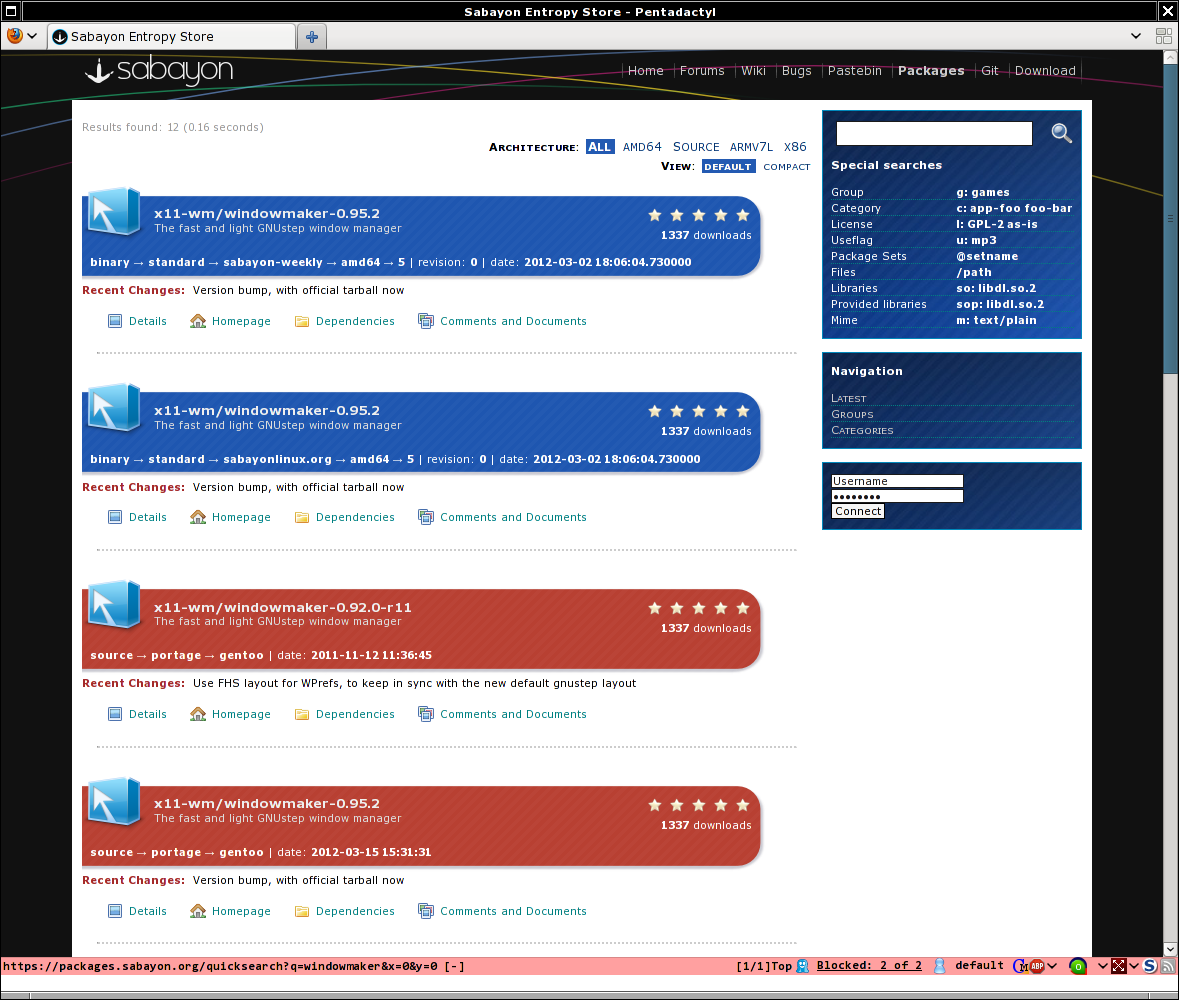
Task: Open the list-all-tabs dropdown arrow
Action: pos(1135,36)
